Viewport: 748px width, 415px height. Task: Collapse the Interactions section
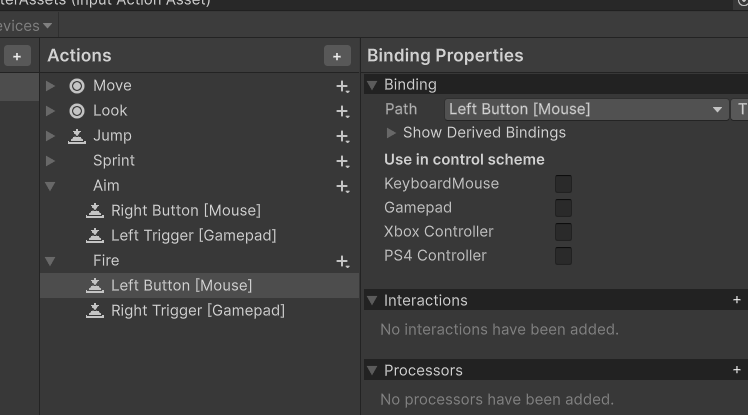[372, 301]
